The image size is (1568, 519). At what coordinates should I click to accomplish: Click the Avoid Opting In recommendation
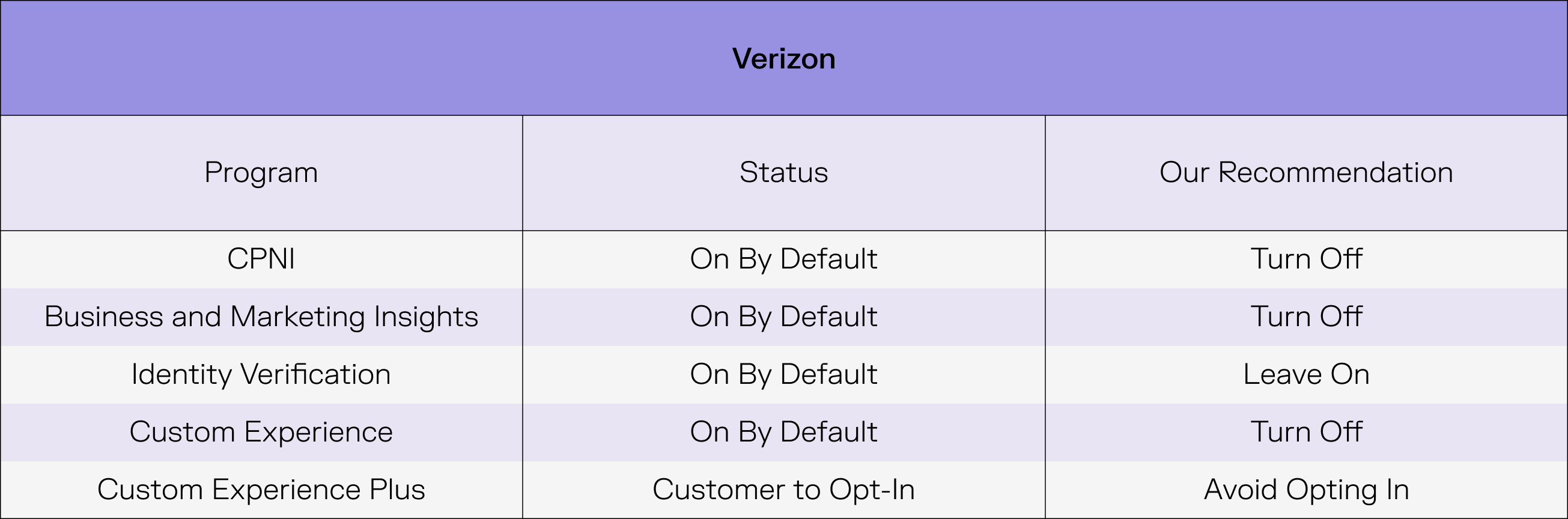[x=1306, y=490]
